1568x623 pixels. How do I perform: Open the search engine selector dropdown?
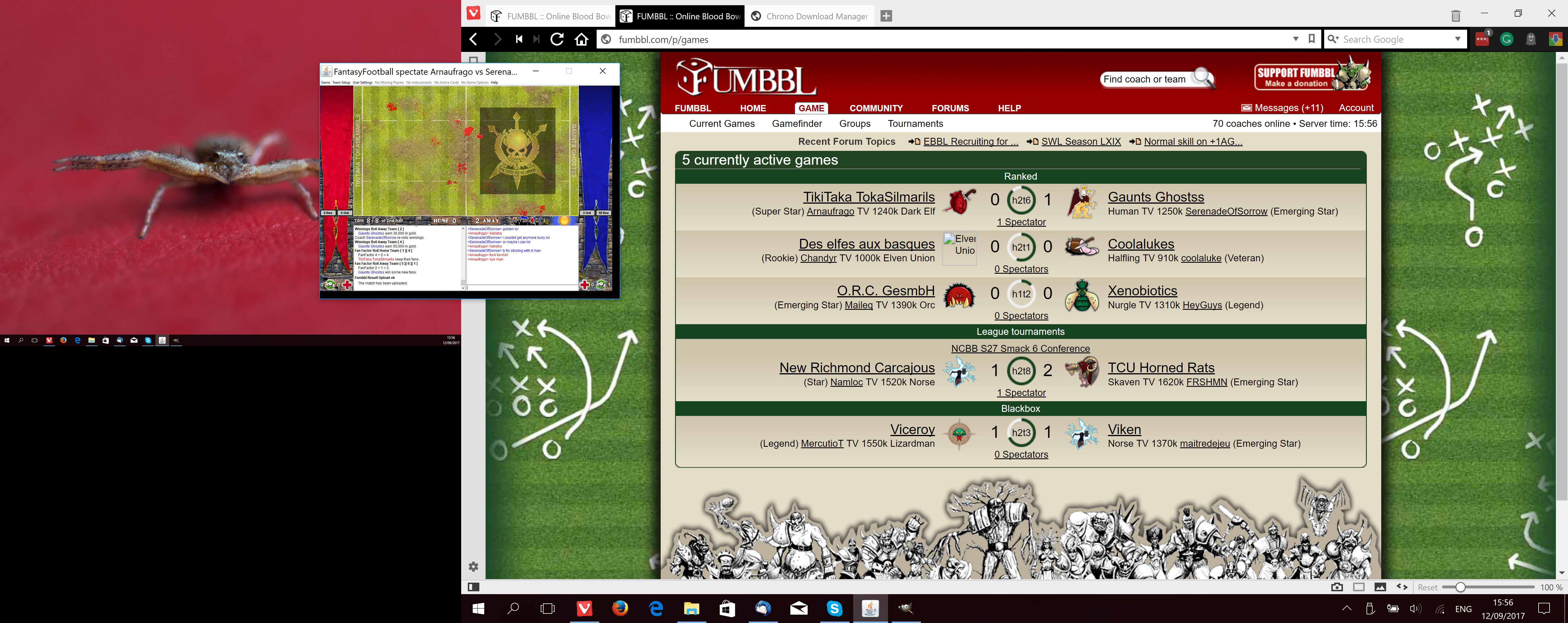(x=1334, y=39)
